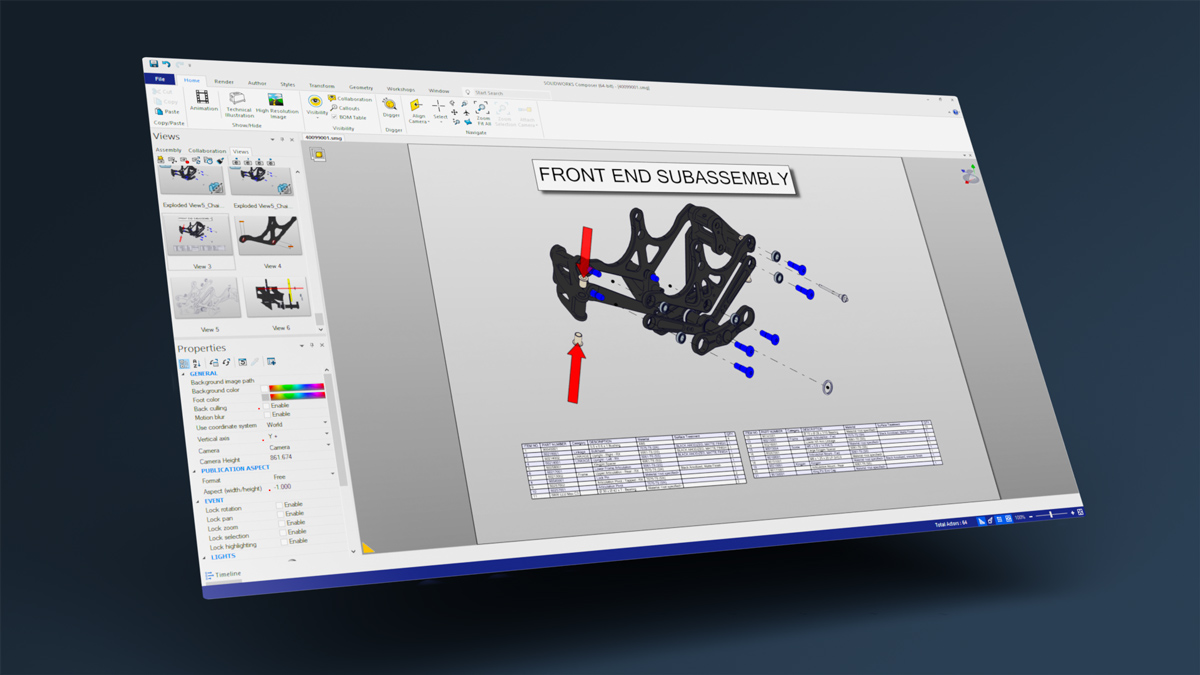Collapse the GENERAL properties section

(184, 373)
